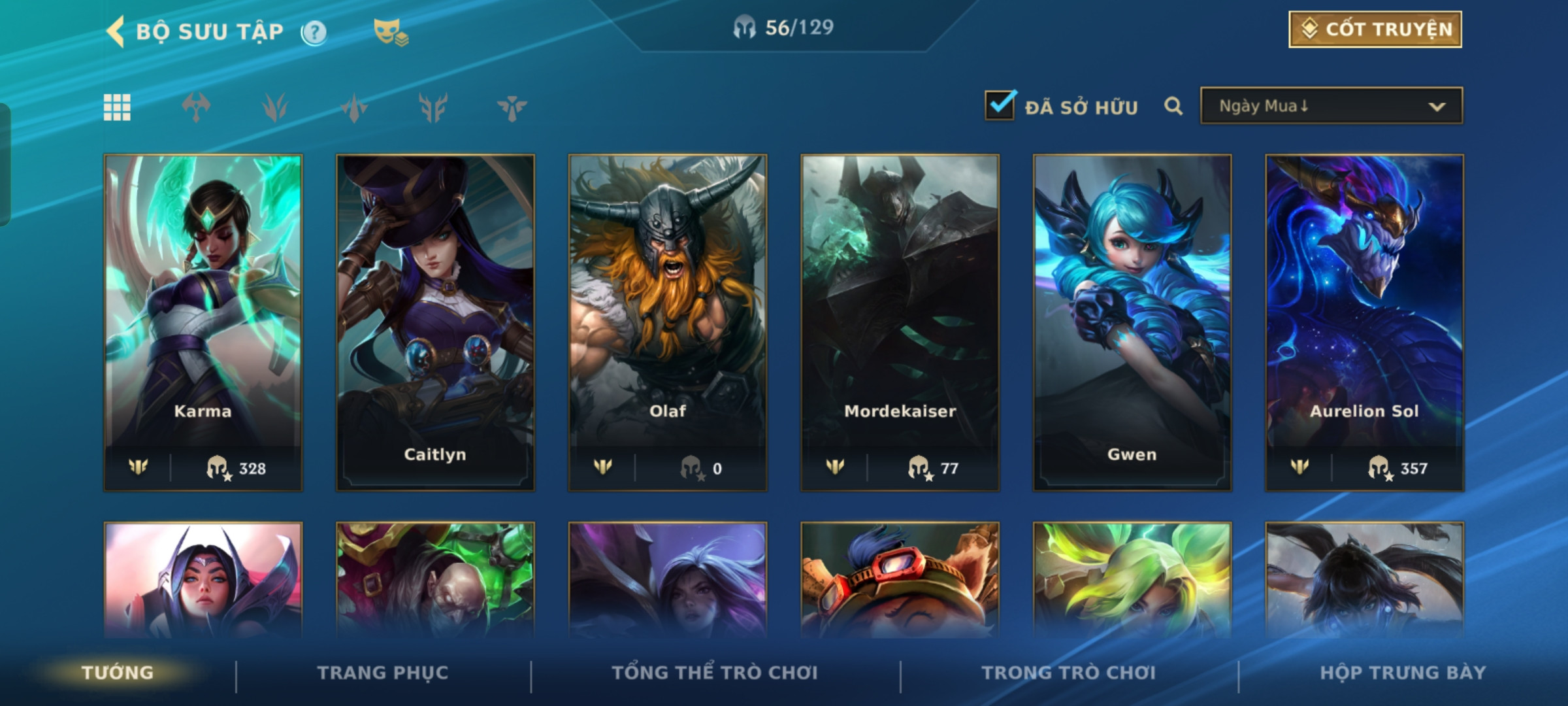Image resolution: width=1568 pixels, height=706 pixels.
Task: Open the Aurelion Sol champion card
Action: tap(1365, 322)
